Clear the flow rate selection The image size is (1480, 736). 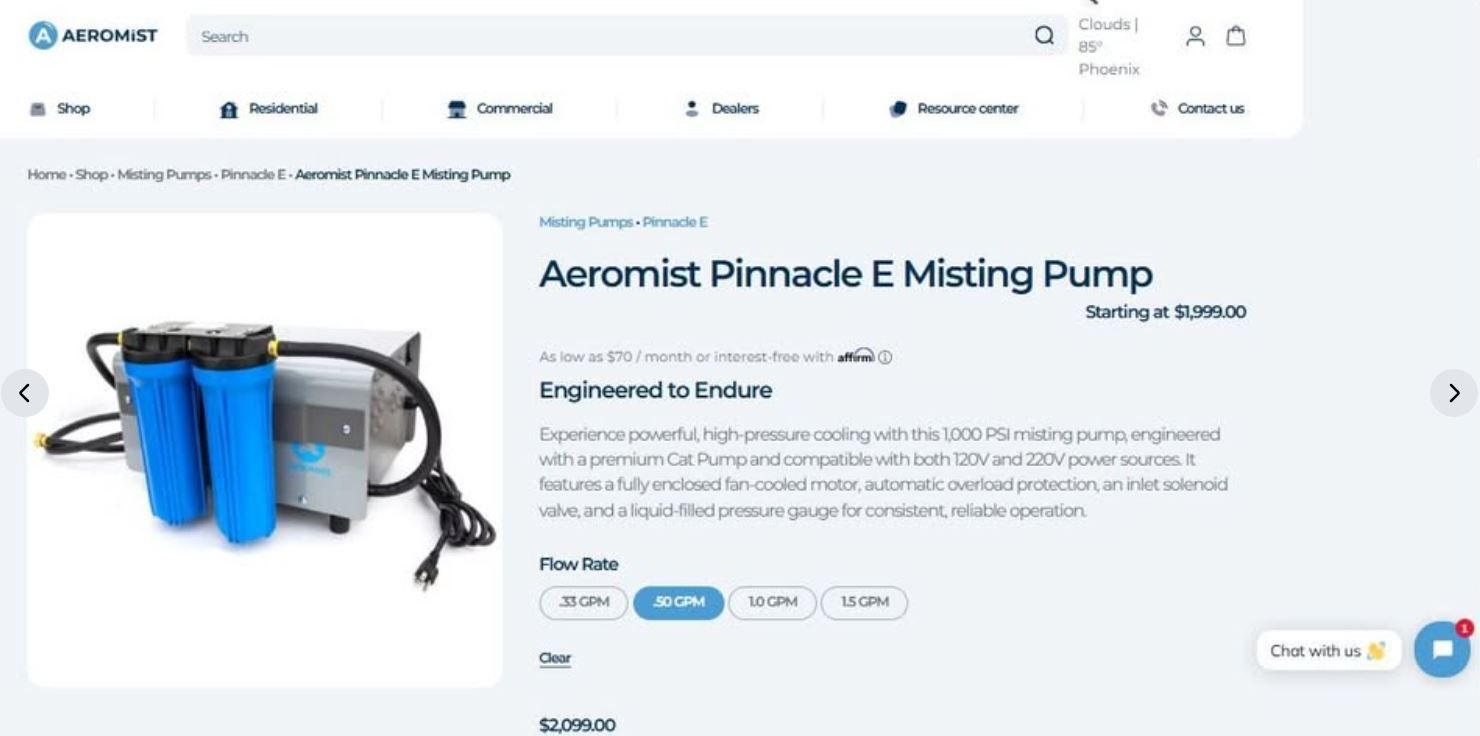(555, 658)
